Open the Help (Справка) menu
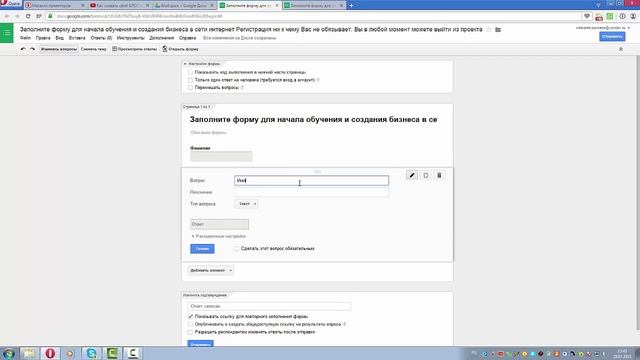 187,38
